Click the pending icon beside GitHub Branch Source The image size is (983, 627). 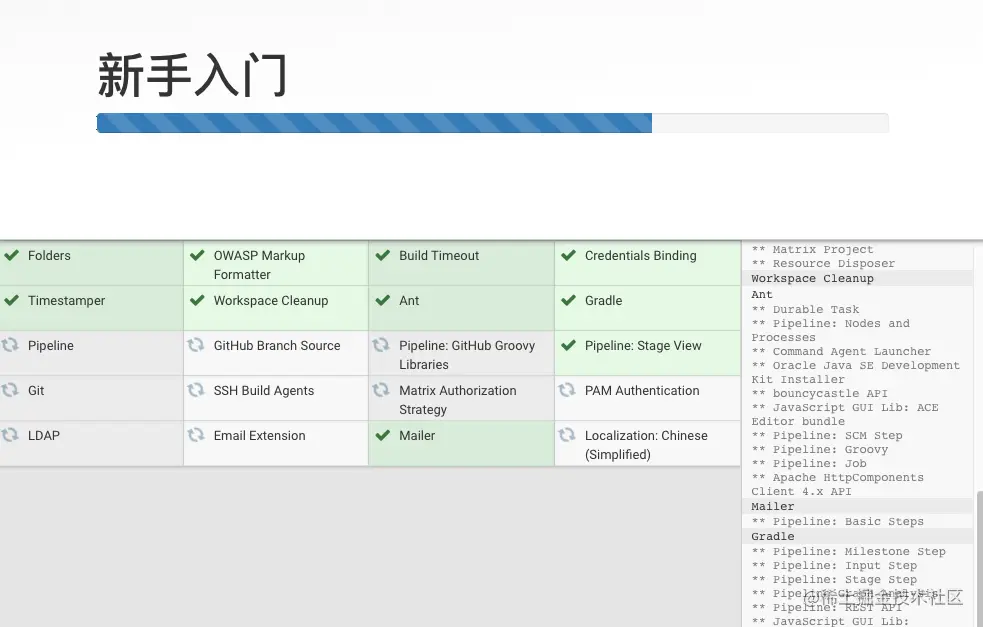[x=196, y=345]
